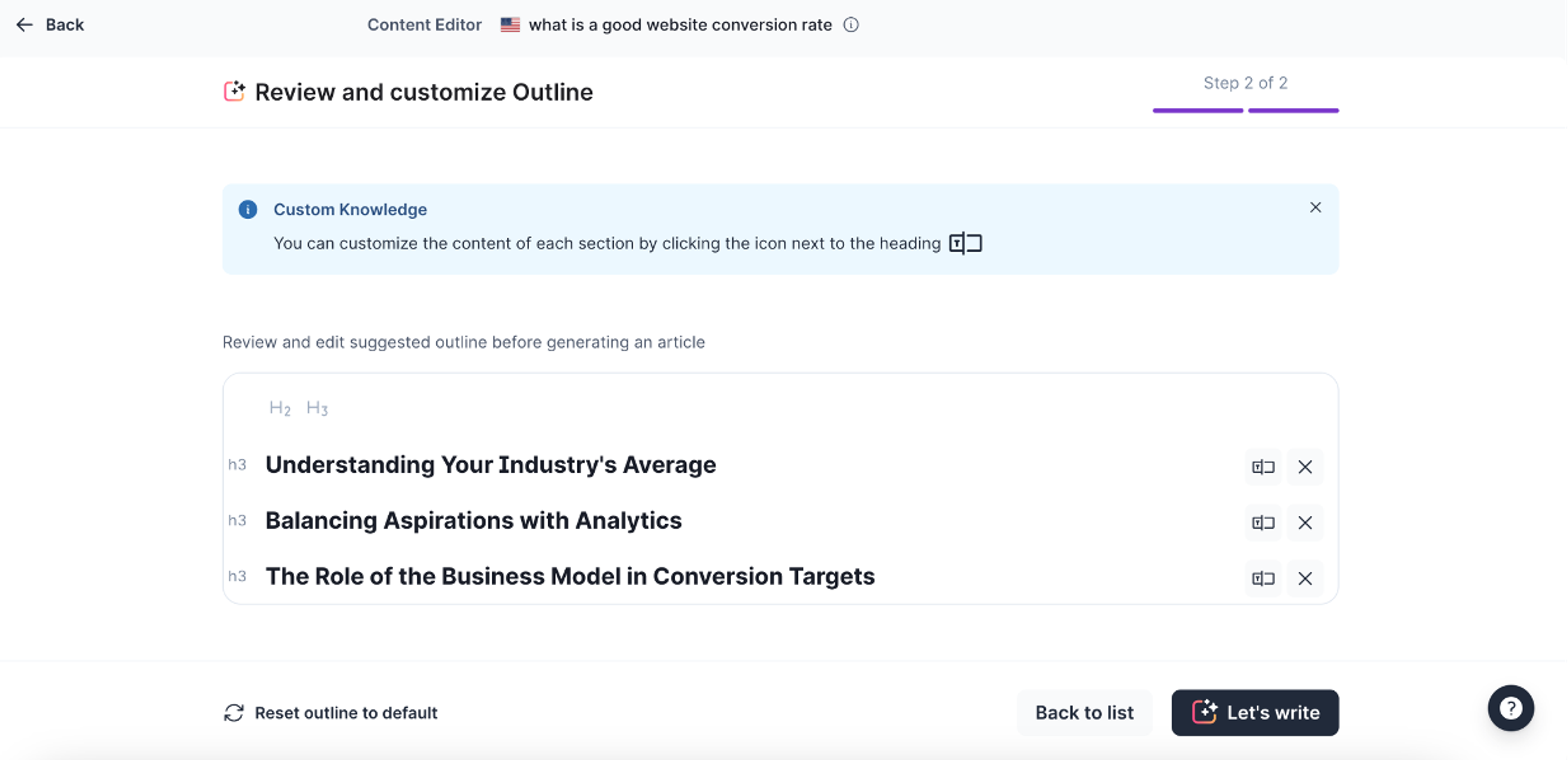Screen dimensions: 1568x760
Task: Delete Balancing Aspirations with Analytics heading
Action: (1305, 522)
